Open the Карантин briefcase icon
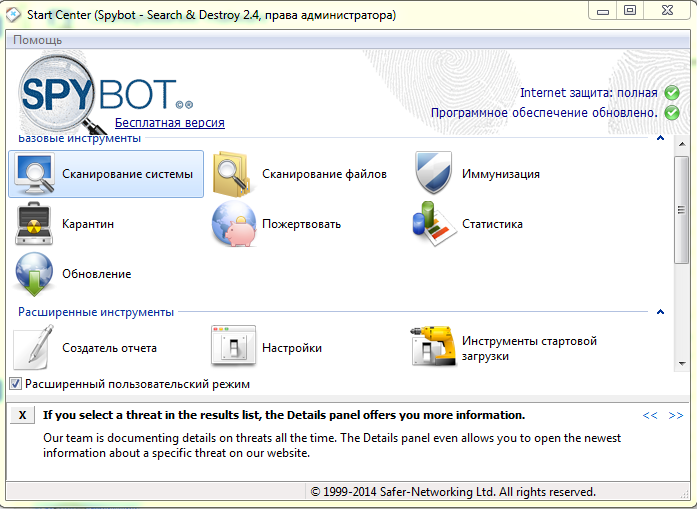 [35, 224]
